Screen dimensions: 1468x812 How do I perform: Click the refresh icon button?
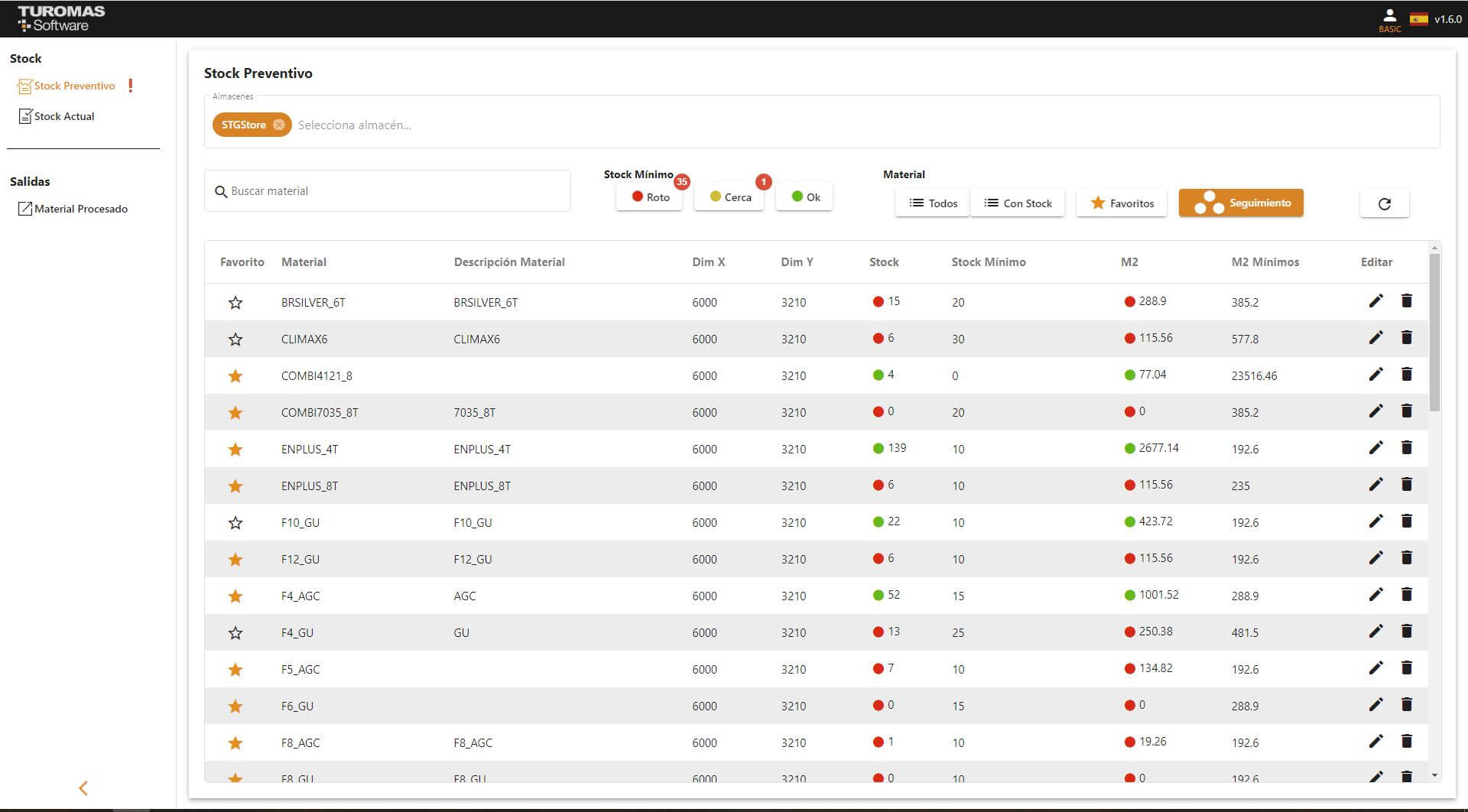click(1384, 203)
